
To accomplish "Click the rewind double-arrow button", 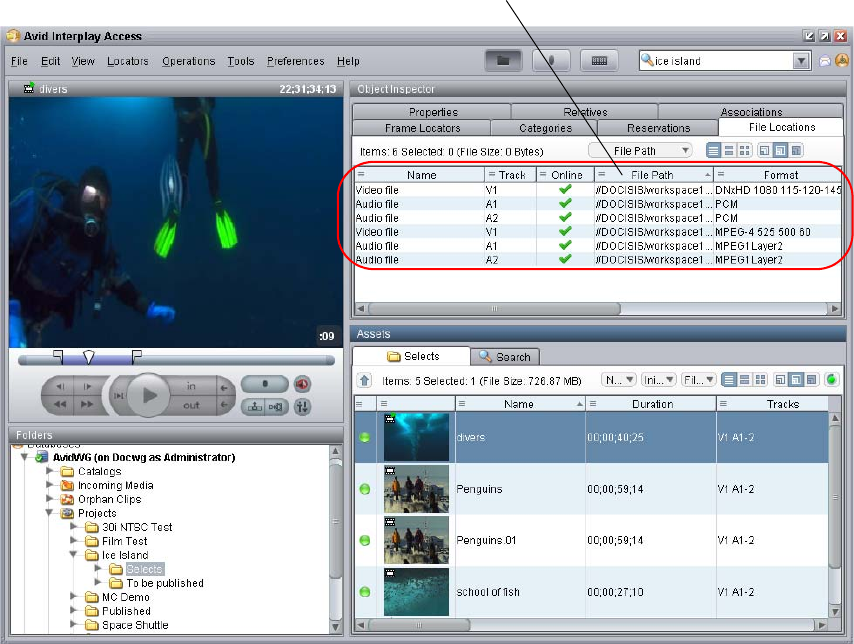I will point(61,405).
